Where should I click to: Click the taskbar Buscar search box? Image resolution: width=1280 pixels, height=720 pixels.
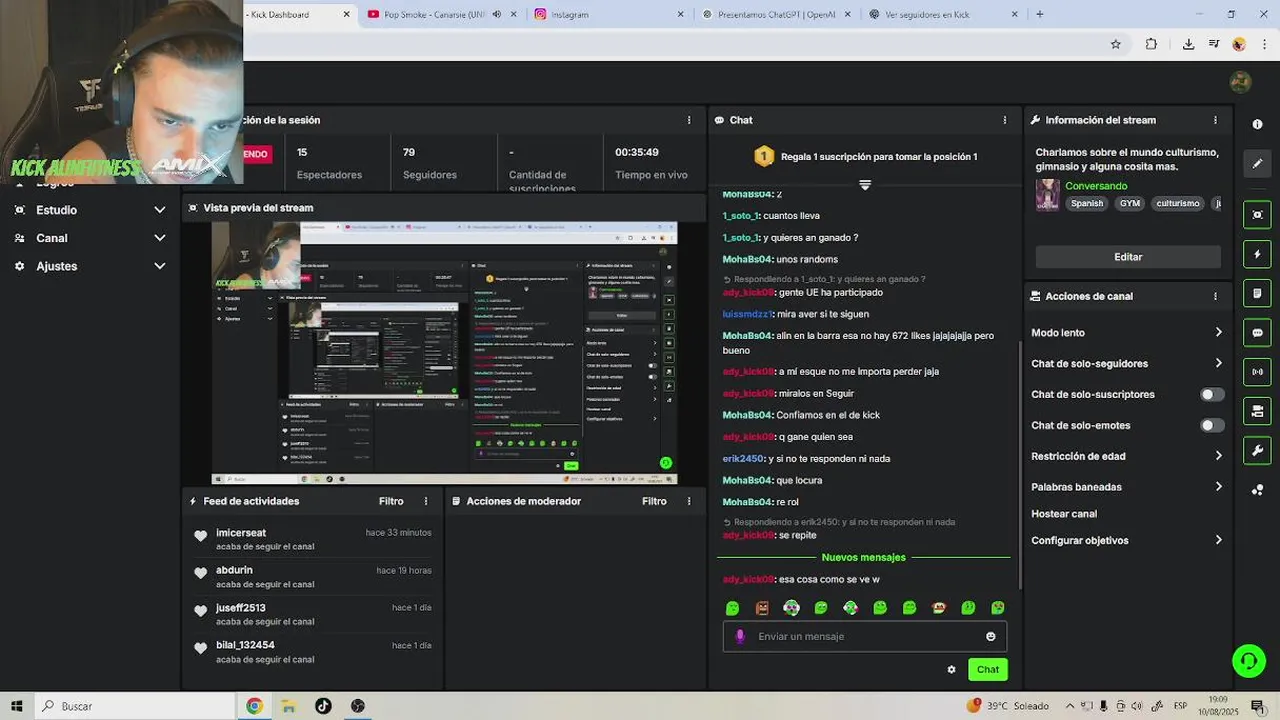(135, 706)
